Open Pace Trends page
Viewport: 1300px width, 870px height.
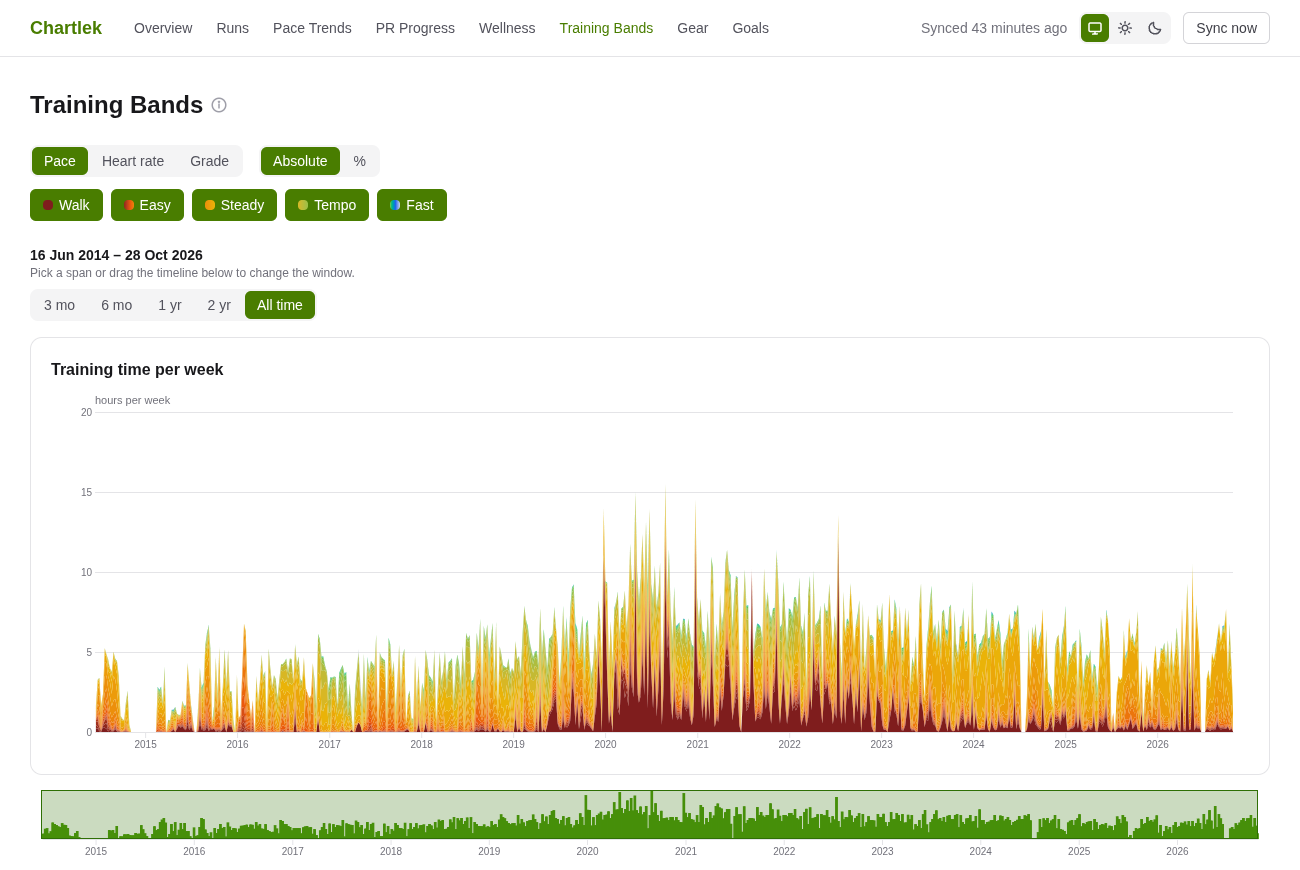(312, 28)
